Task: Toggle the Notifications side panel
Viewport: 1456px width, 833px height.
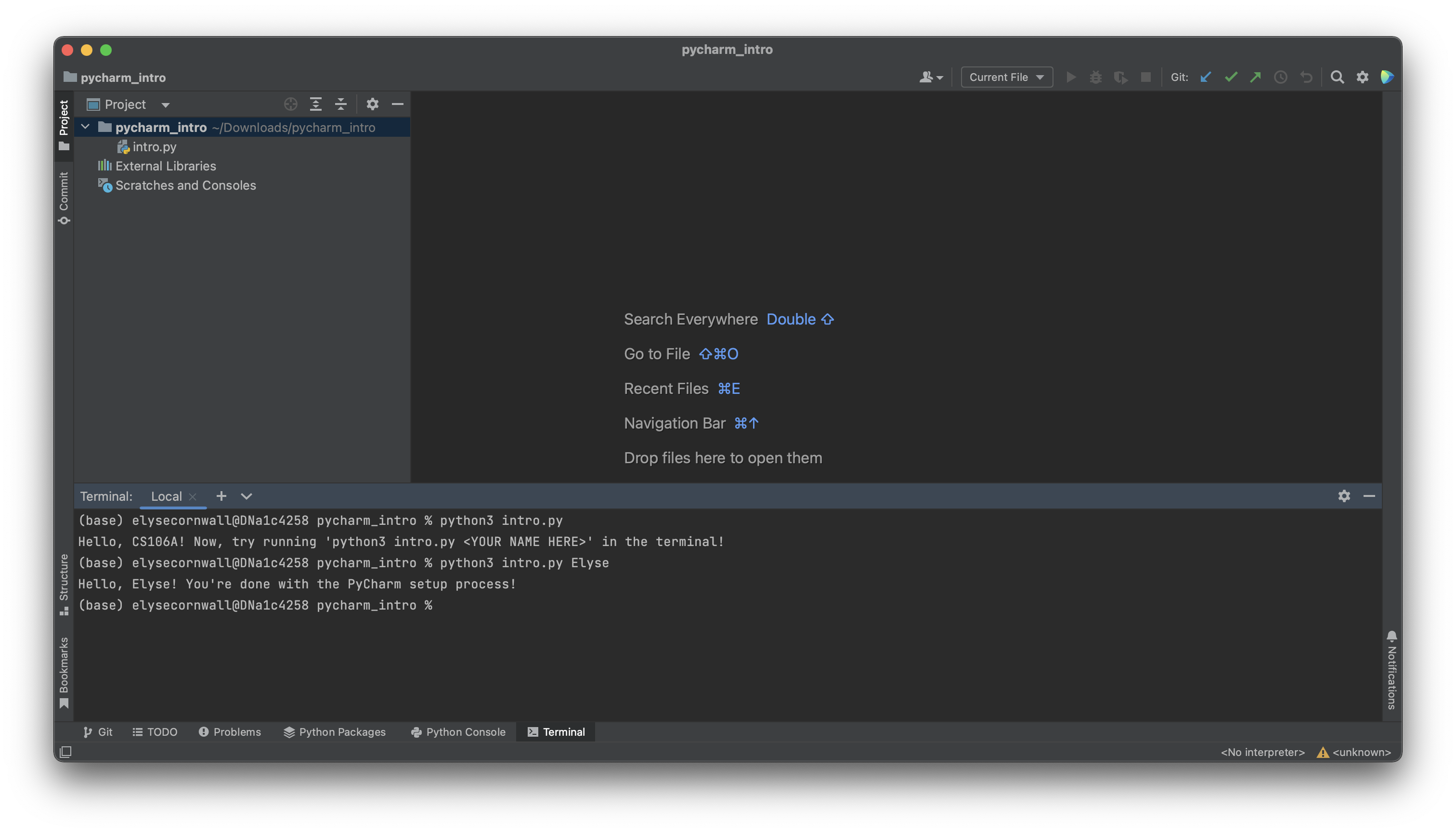Action: pyautogui.click(x=1391, y=669)
